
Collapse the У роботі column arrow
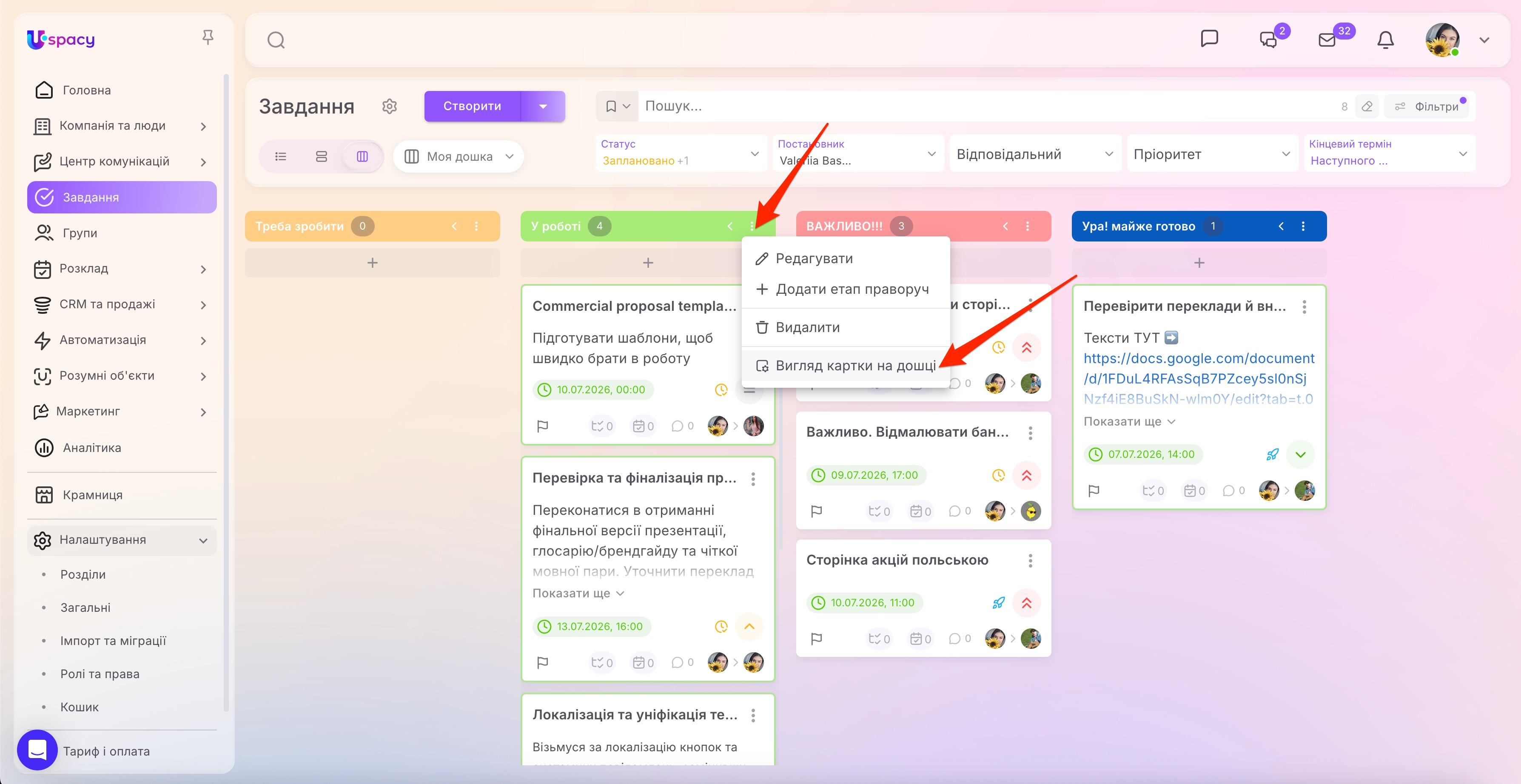[x=730, y=226]
